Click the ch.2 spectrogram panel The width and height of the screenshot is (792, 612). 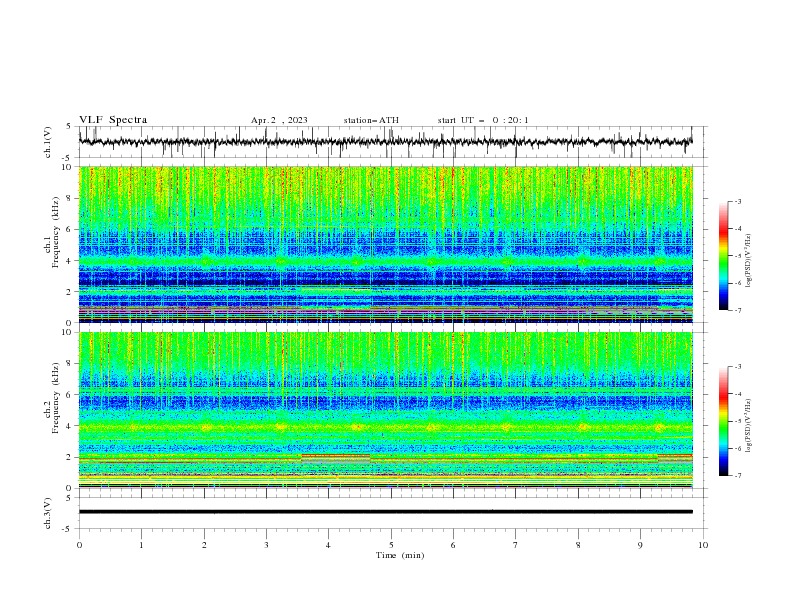(385, 410)
